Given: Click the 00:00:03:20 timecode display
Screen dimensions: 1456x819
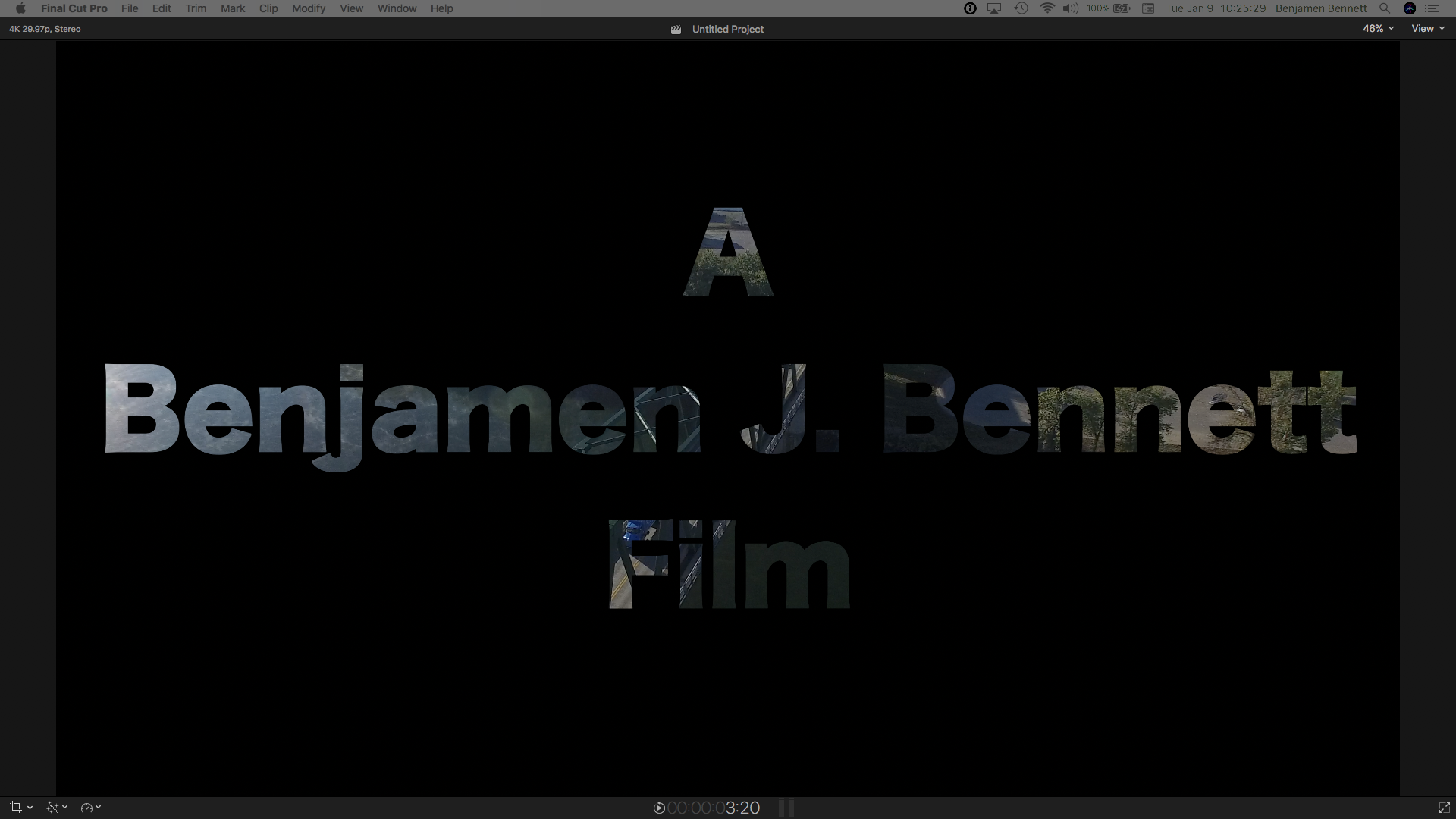Looking at the screenshot, I should (x=714, y=808).
